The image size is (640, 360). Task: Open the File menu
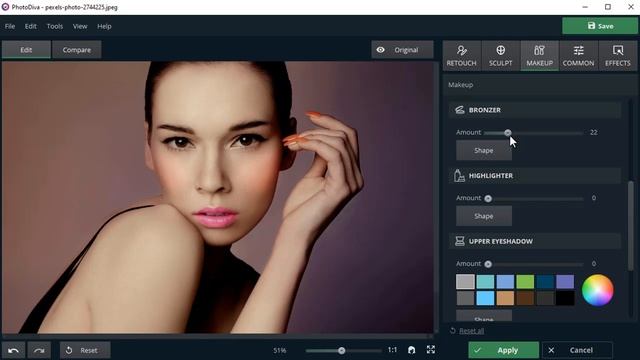coord(10,26)
